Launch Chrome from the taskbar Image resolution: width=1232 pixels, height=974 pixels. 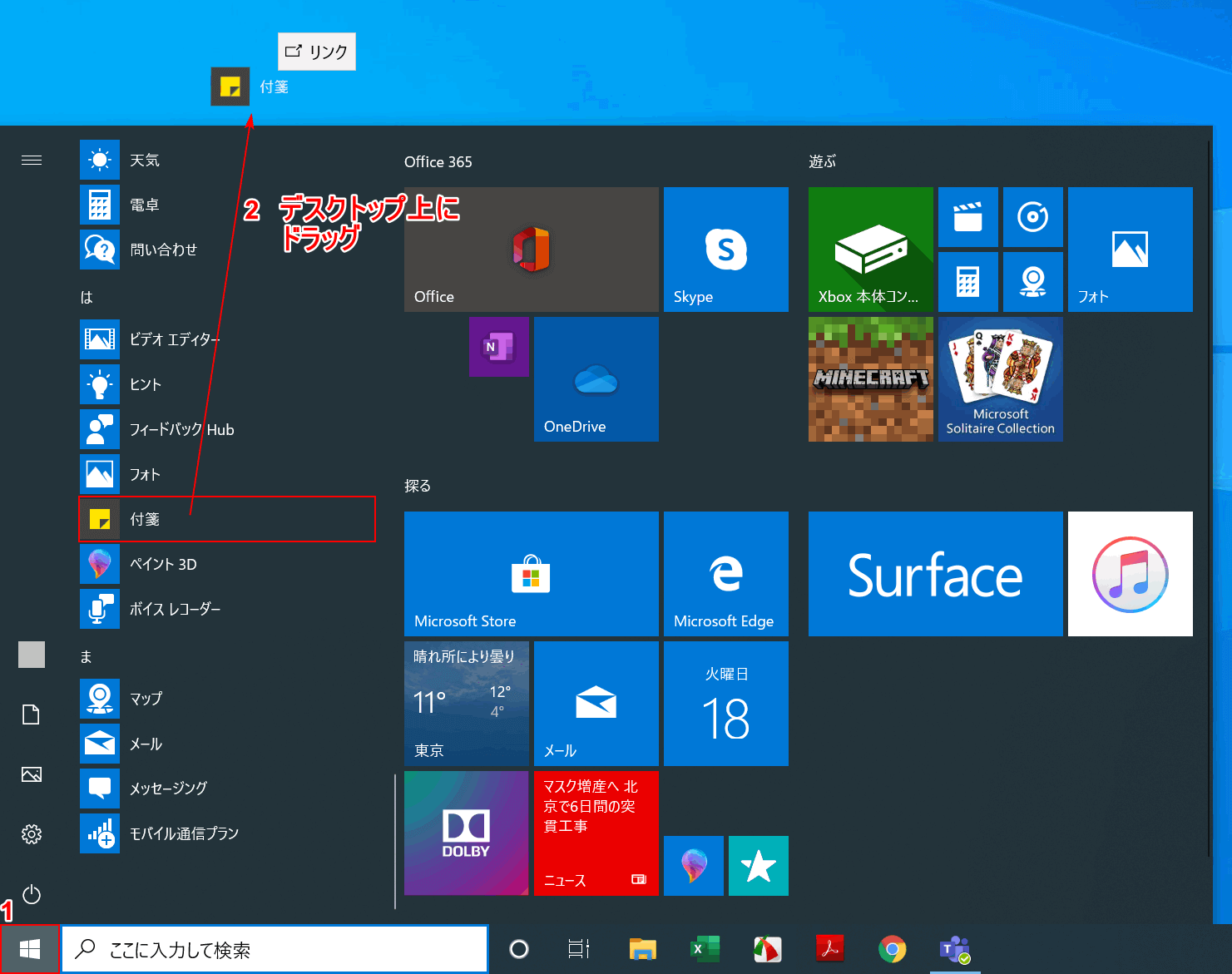pyautogui.click(x=893, y=949)
